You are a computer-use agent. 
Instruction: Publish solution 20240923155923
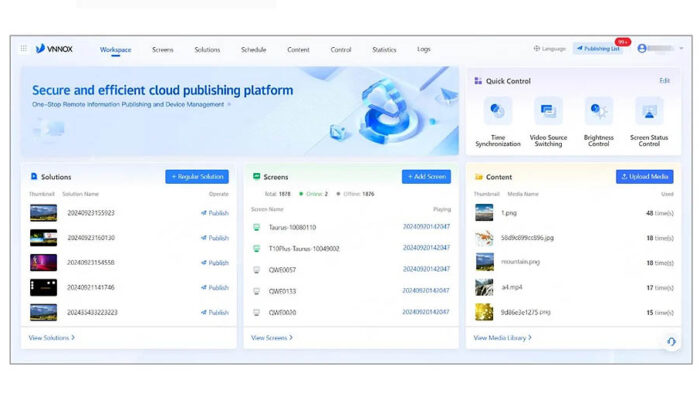215,213
